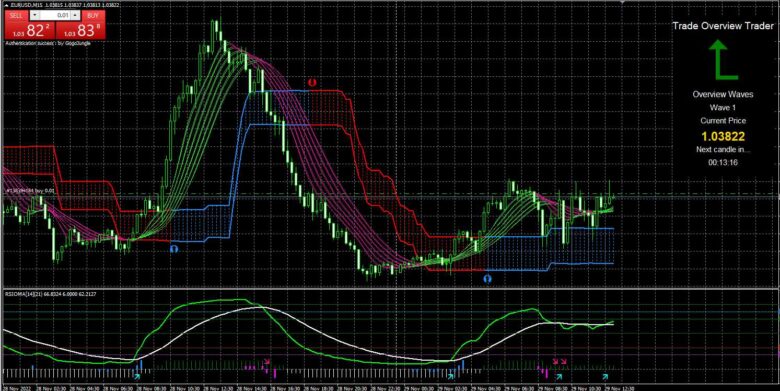Viewport: 780px width, 391px height.
Task: Collapse the one-click trading panel triangle
Action: pos(6,4)
